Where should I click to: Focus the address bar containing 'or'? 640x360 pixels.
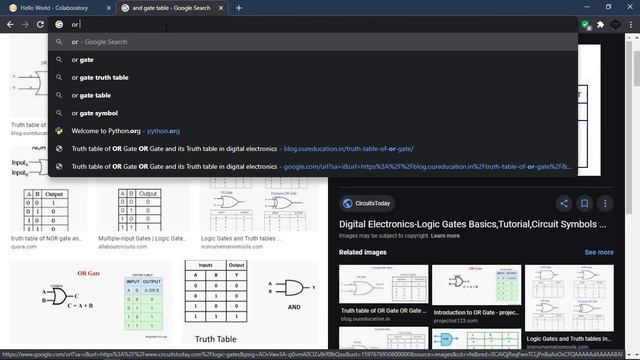point(312,24)
